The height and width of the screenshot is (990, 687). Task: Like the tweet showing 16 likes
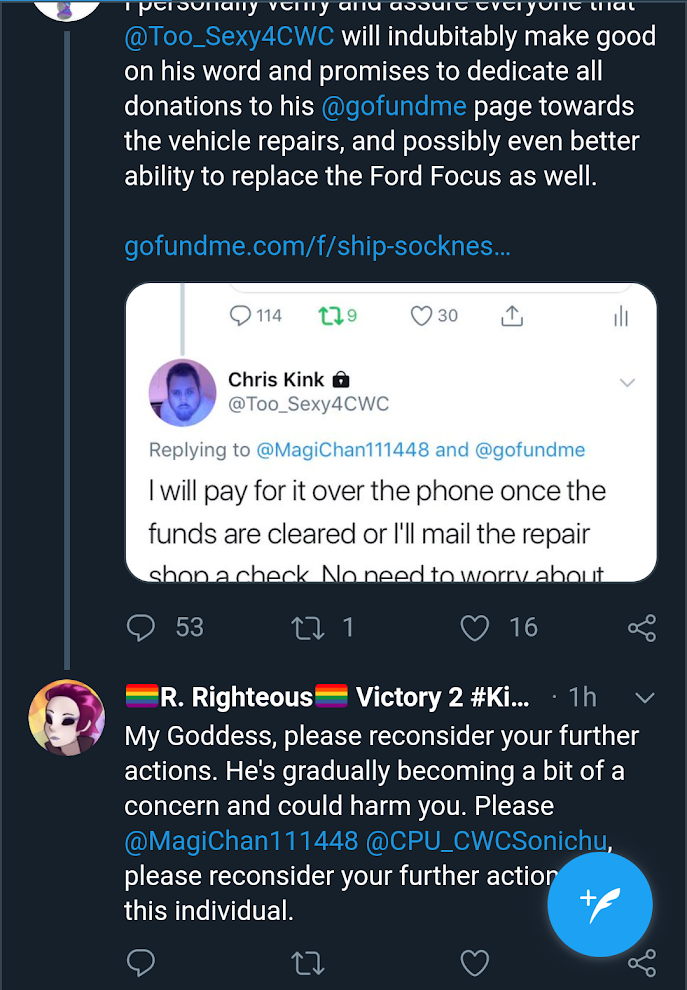click(x=474, y=628)
